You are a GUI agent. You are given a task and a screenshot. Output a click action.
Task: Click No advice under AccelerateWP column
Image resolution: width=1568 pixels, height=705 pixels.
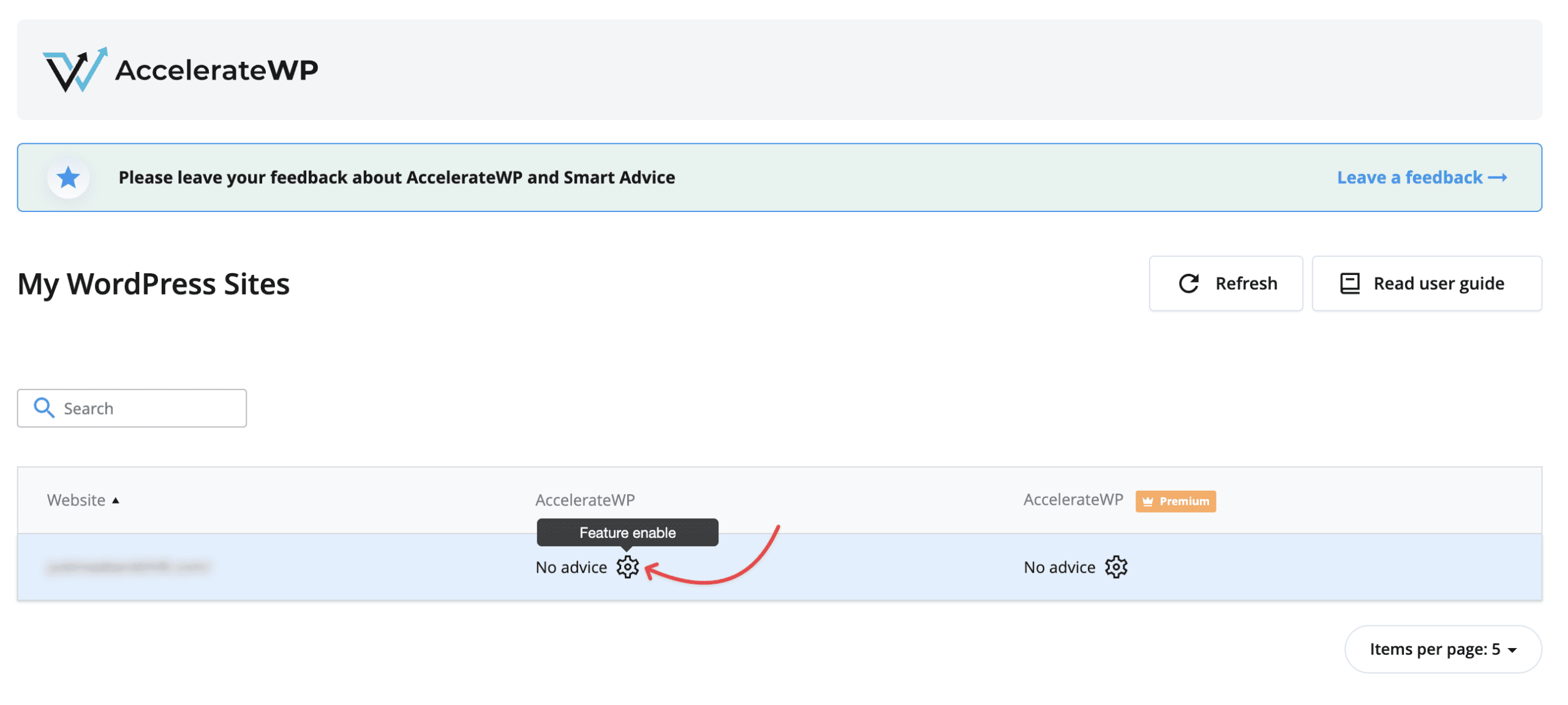click(x=571, y=568)
